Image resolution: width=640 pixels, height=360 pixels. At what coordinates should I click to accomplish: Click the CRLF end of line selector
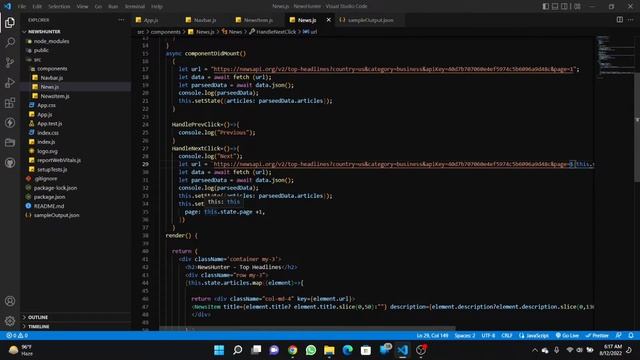507,336
